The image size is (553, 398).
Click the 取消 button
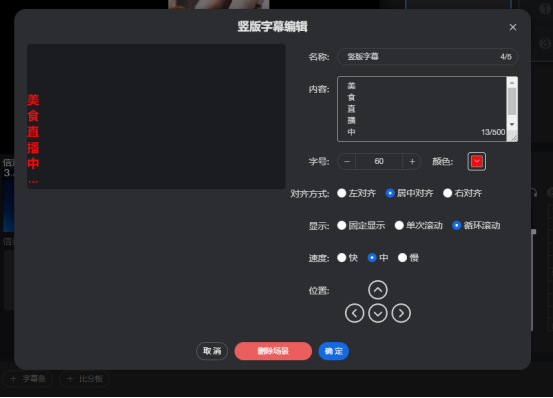(212, 351)
